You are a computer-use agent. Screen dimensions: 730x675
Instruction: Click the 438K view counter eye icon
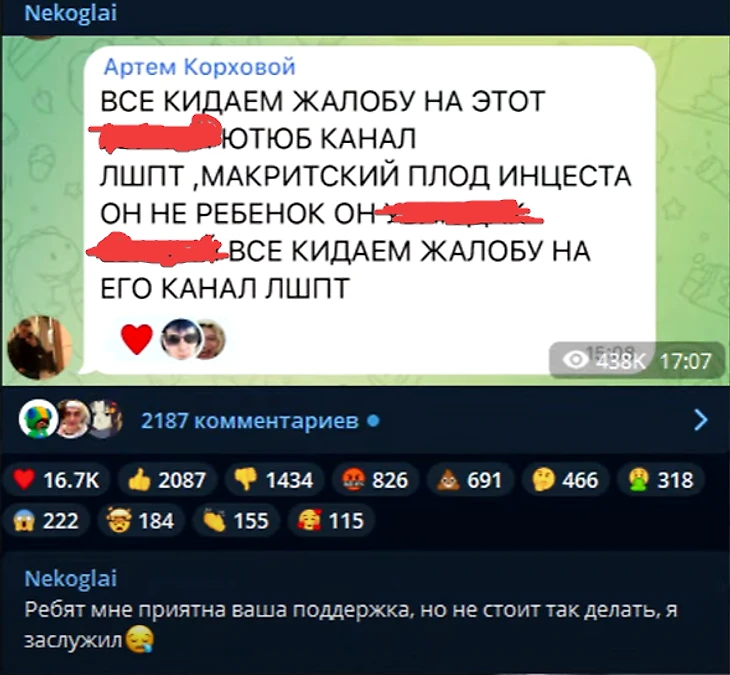click(x=575, y=360)
